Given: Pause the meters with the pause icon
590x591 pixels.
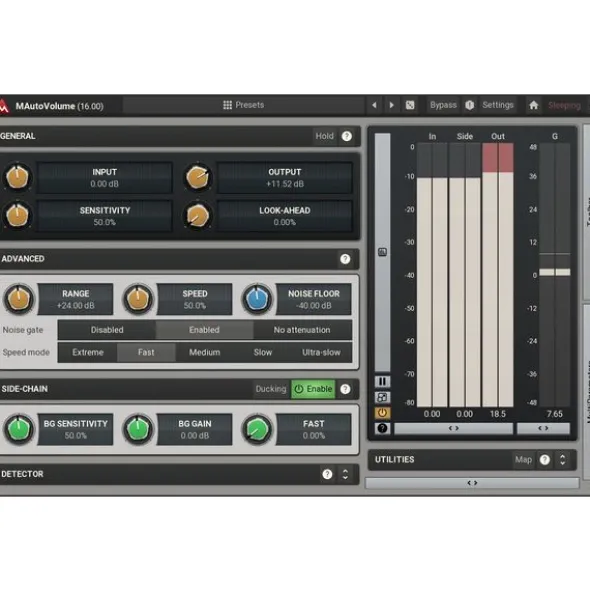Looking at the screenshot, I should (x=382, y=381).
